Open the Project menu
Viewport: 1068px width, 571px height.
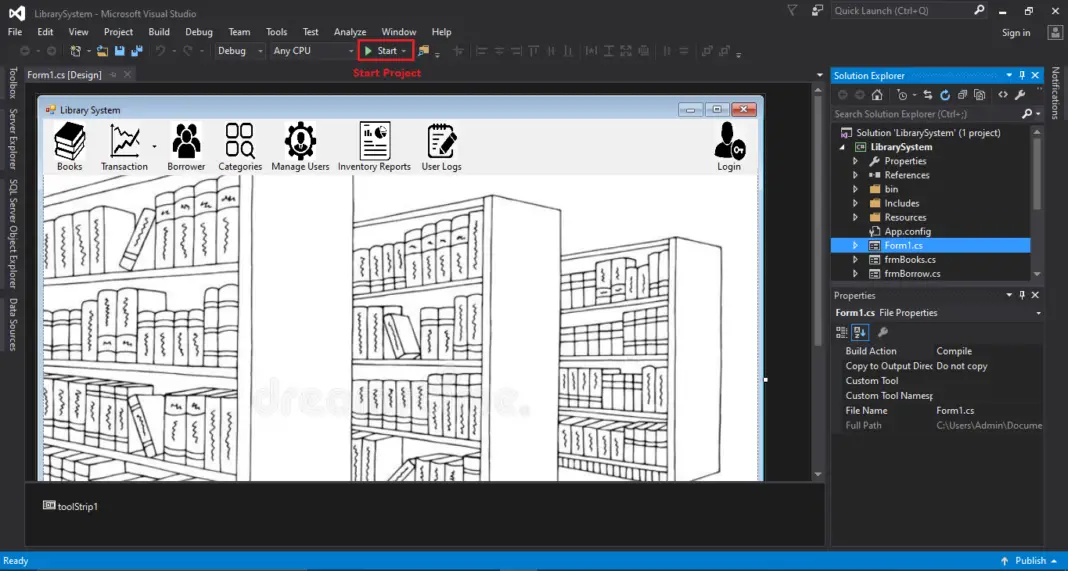tap(119, 32)
